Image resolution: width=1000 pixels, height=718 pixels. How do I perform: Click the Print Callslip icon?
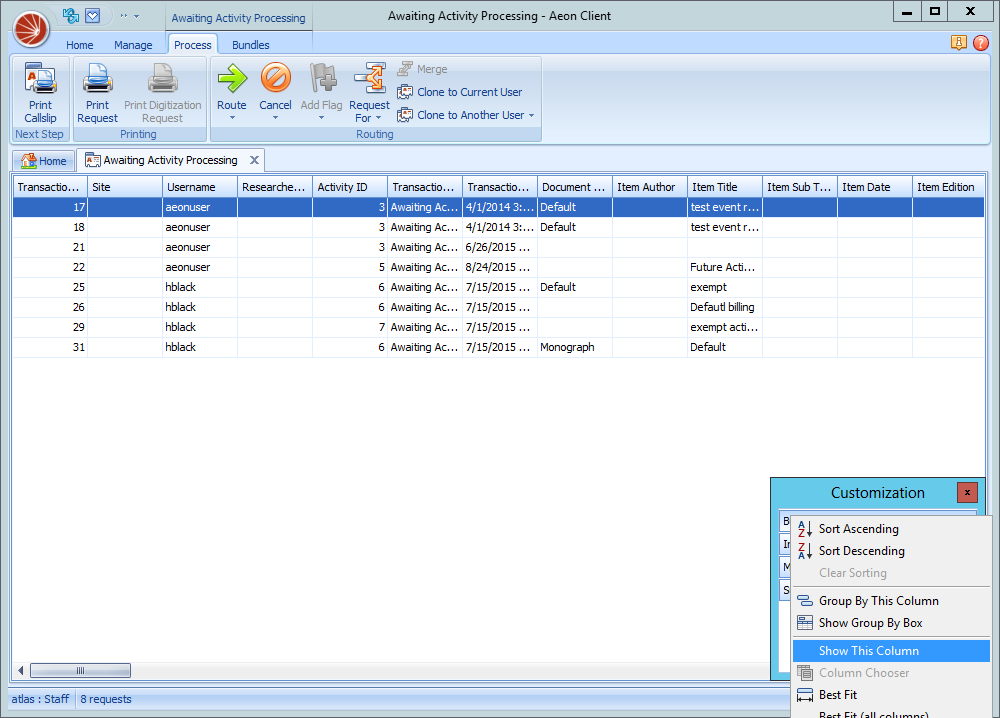(x=40, y=80)
